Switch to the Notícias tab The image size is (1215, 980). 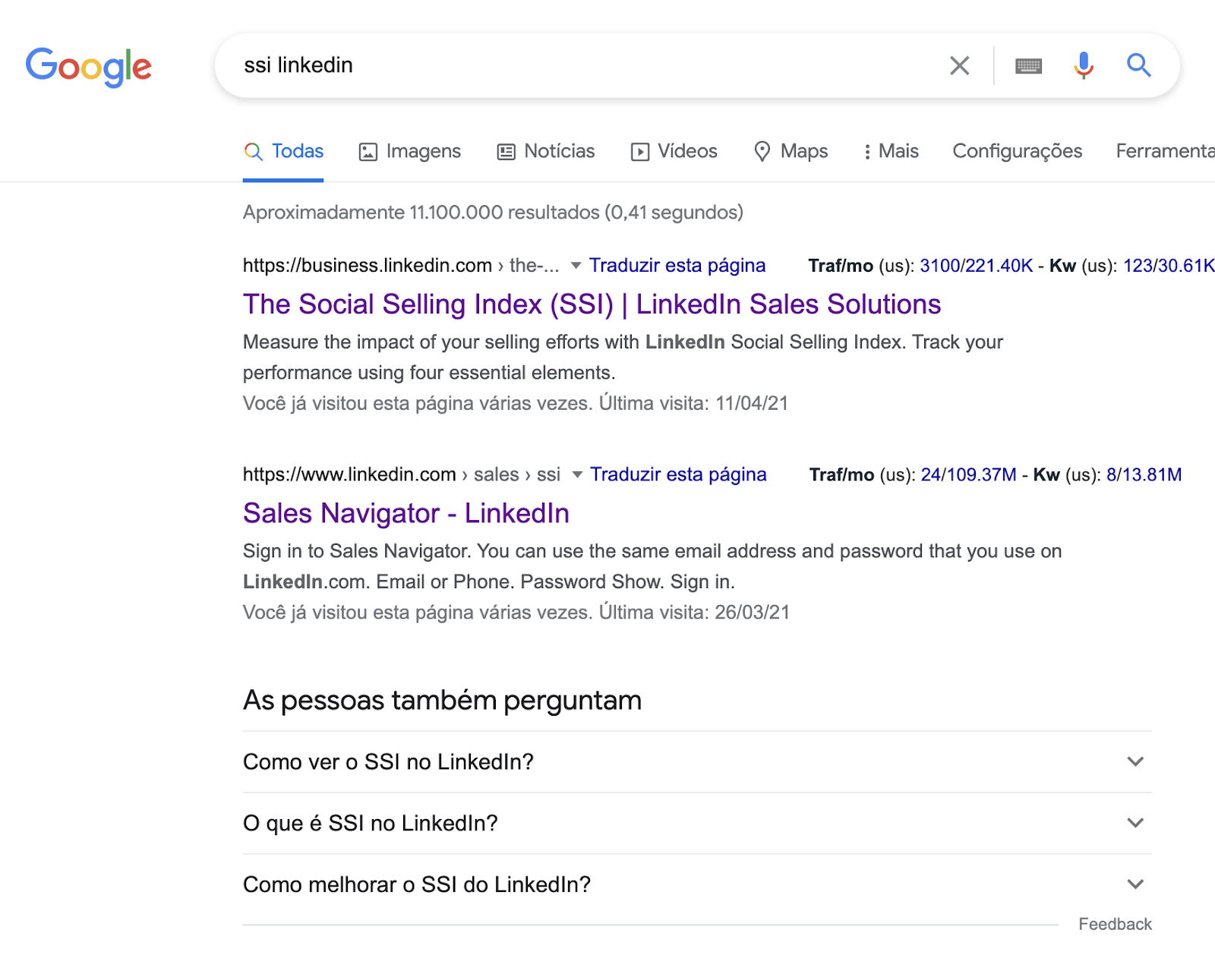(x=546, y=151)
